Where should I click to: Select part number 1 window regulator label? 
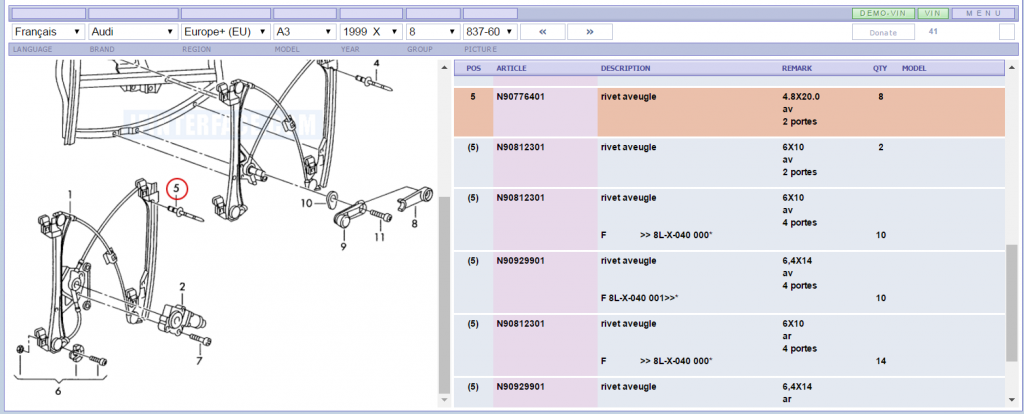pyautogui.click(x=70, y=192)
